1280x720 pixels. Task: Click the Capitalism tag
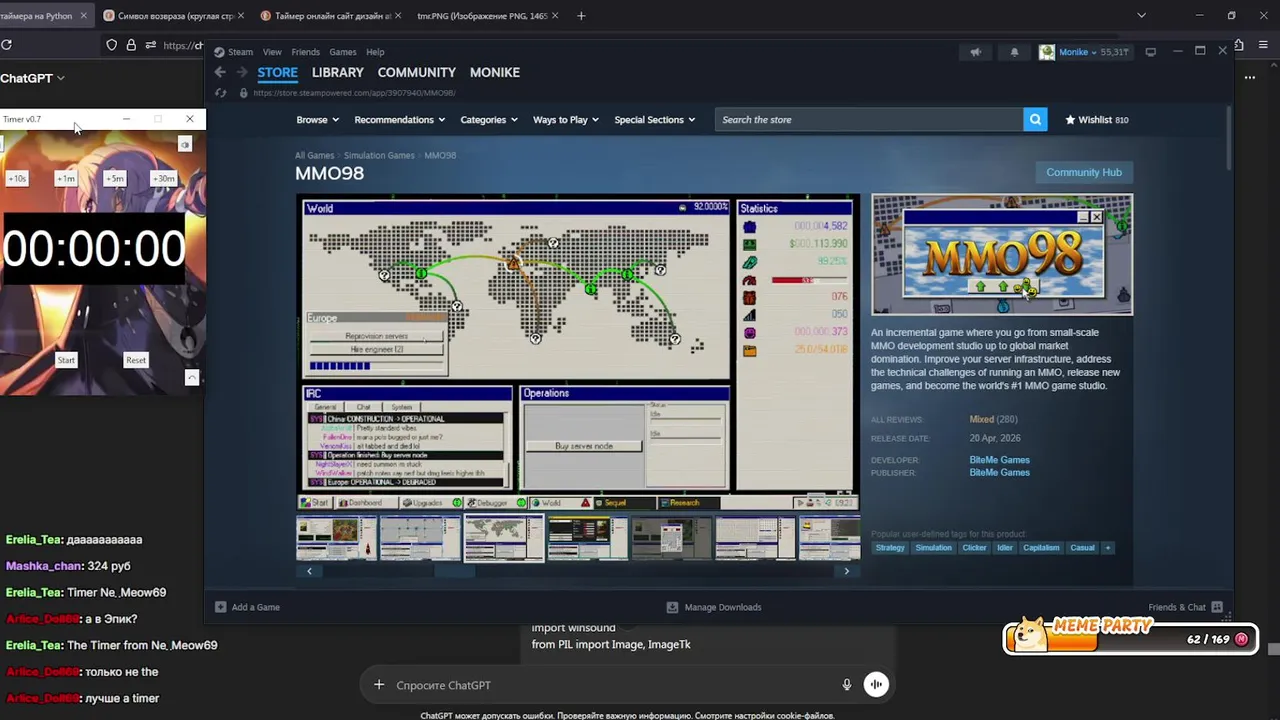pos(1041,548)
